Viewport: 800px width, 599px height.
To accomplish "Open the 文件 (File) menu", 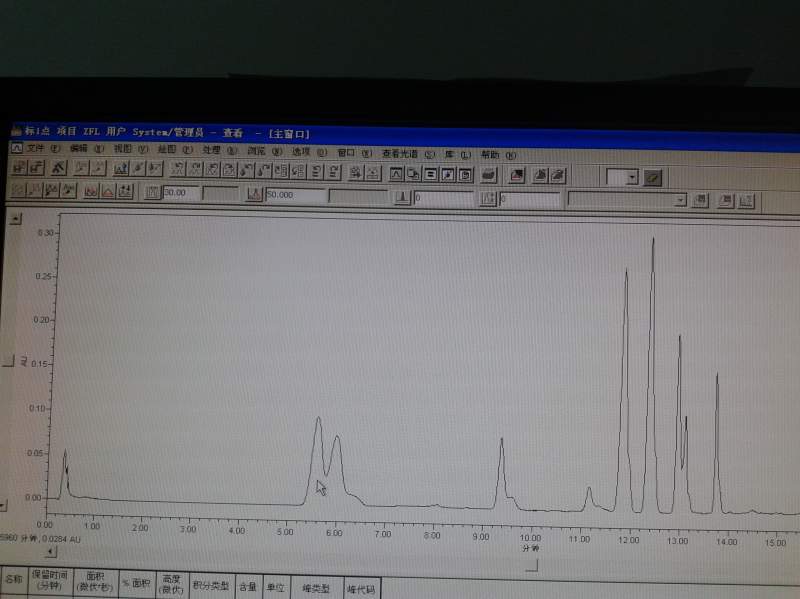I will 43,148.
